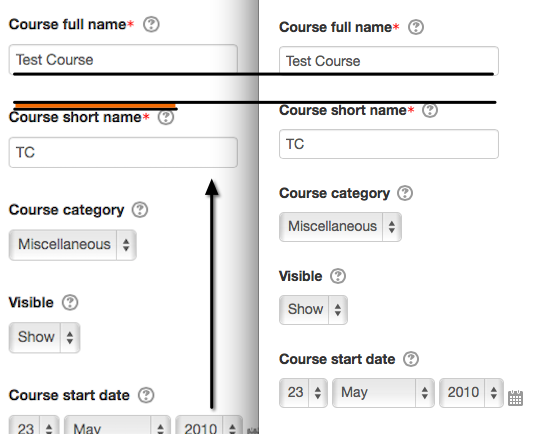The image size is (550, 434).
Task: Open calendar date picker icon on right
Action: 515,398
